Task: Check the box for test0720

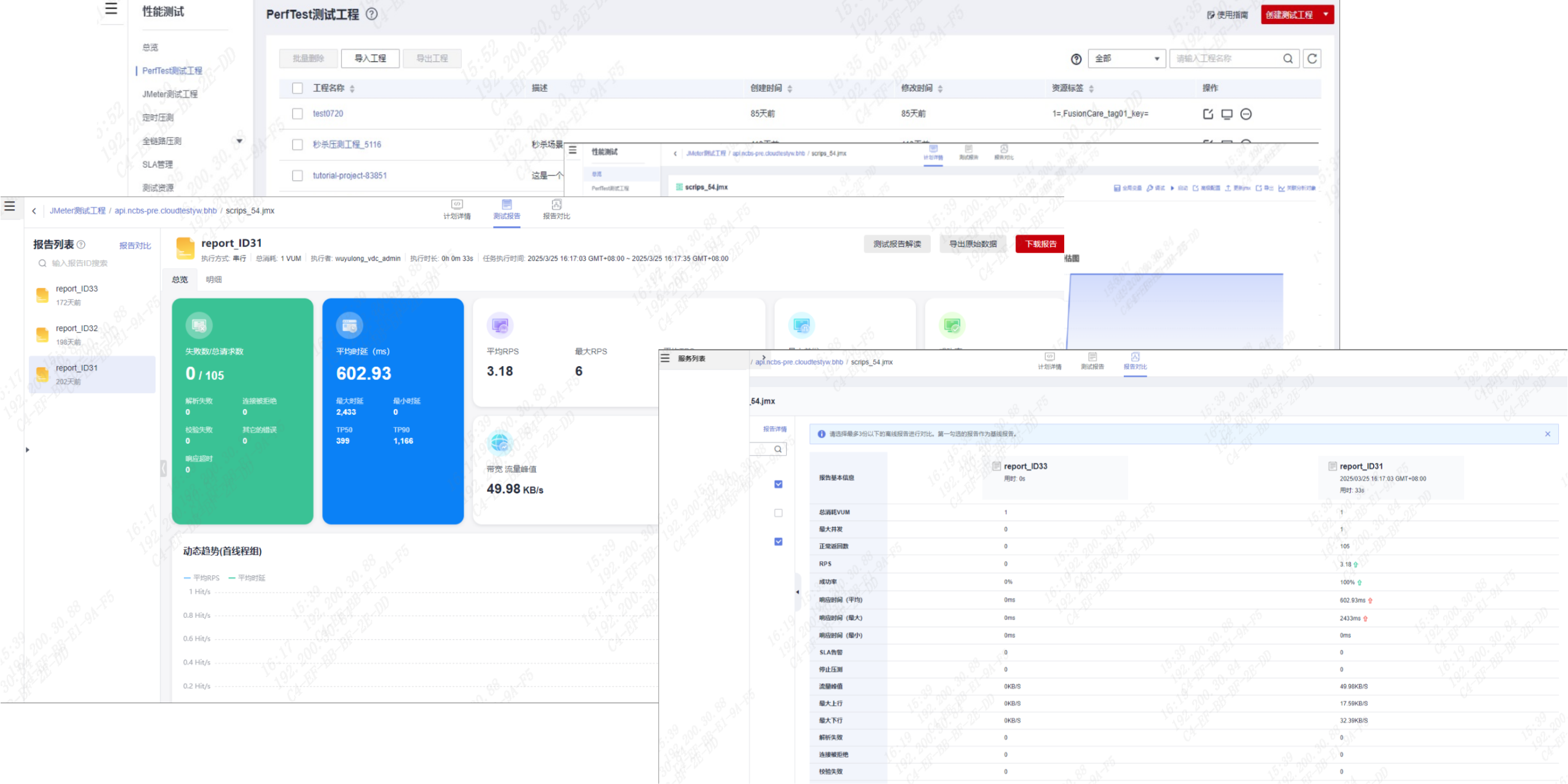Action: 297,114
